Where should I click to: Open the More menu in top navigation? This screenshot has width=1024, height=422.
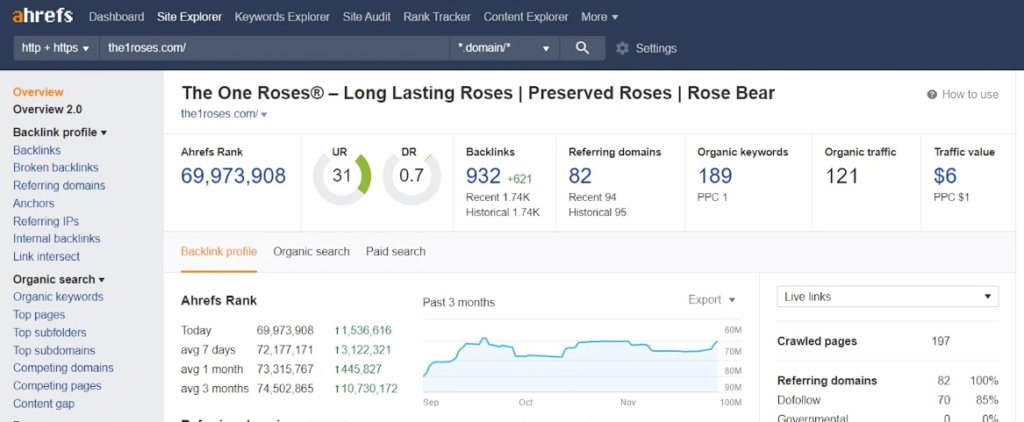coord(599,17)
